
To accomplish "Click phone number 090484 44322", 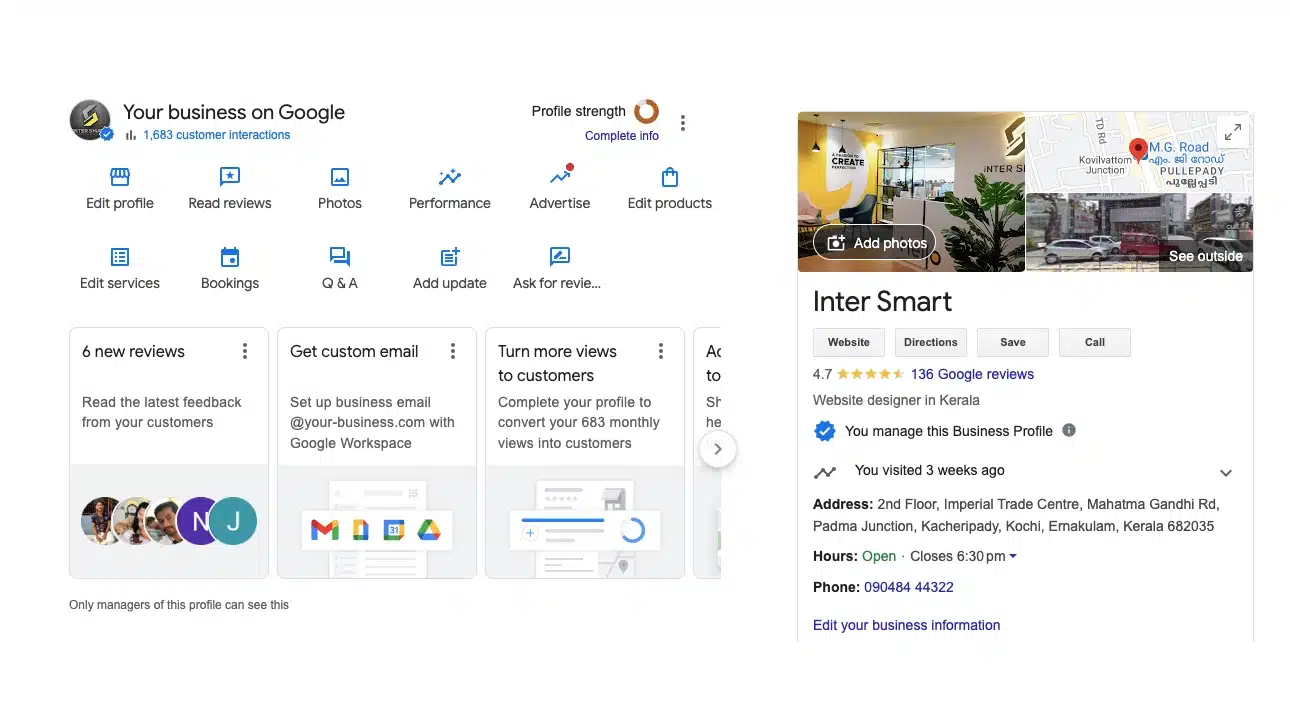I will (909, 587).
